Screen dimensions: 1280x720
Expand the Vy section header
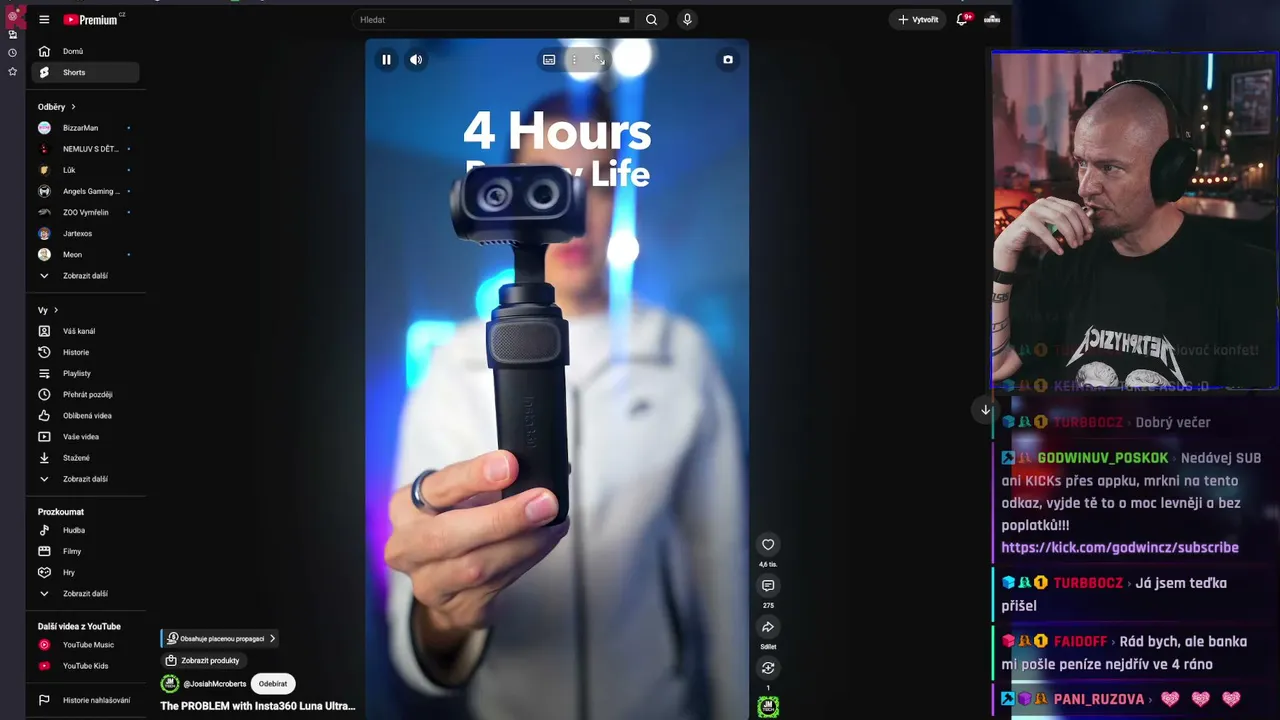coord(48,310)
